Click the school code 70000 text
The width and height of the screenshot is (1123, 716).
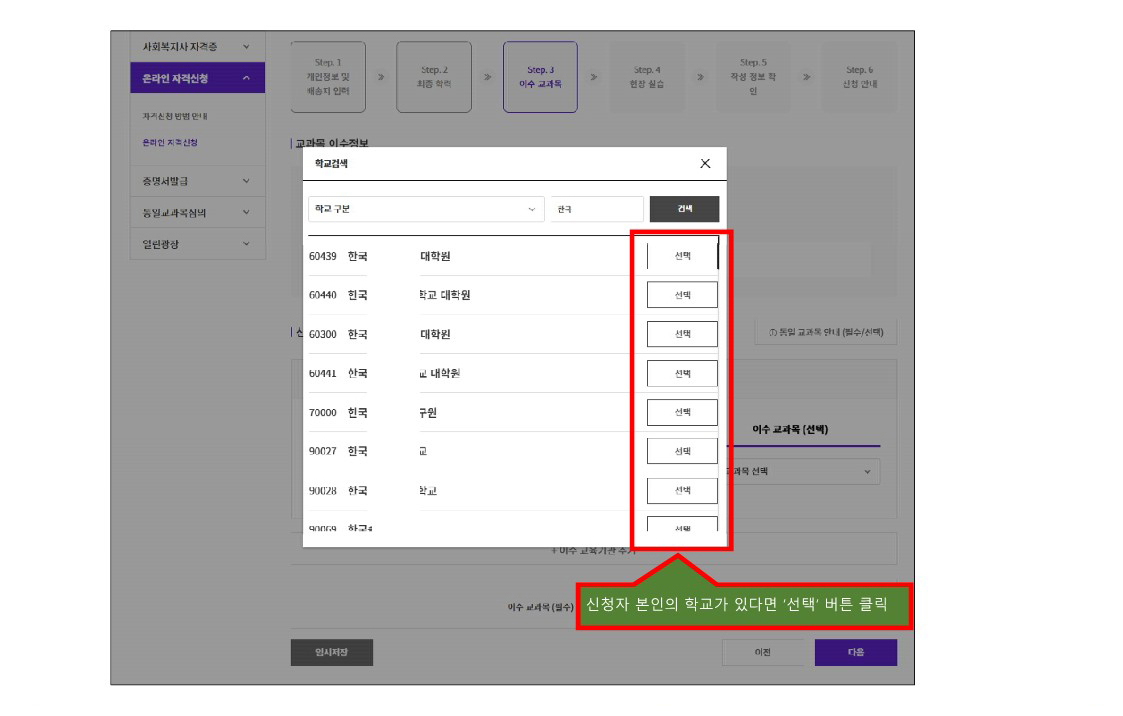[322, 412]
